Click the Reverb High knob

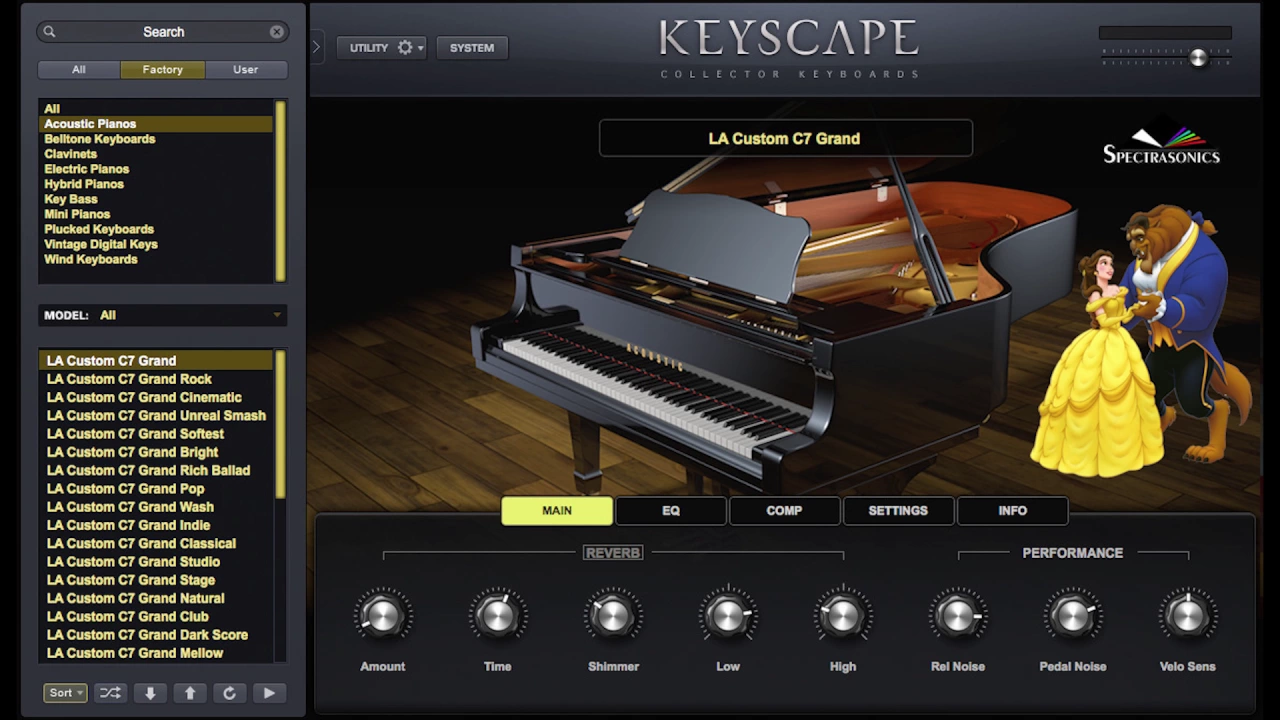tap(843, 616)
